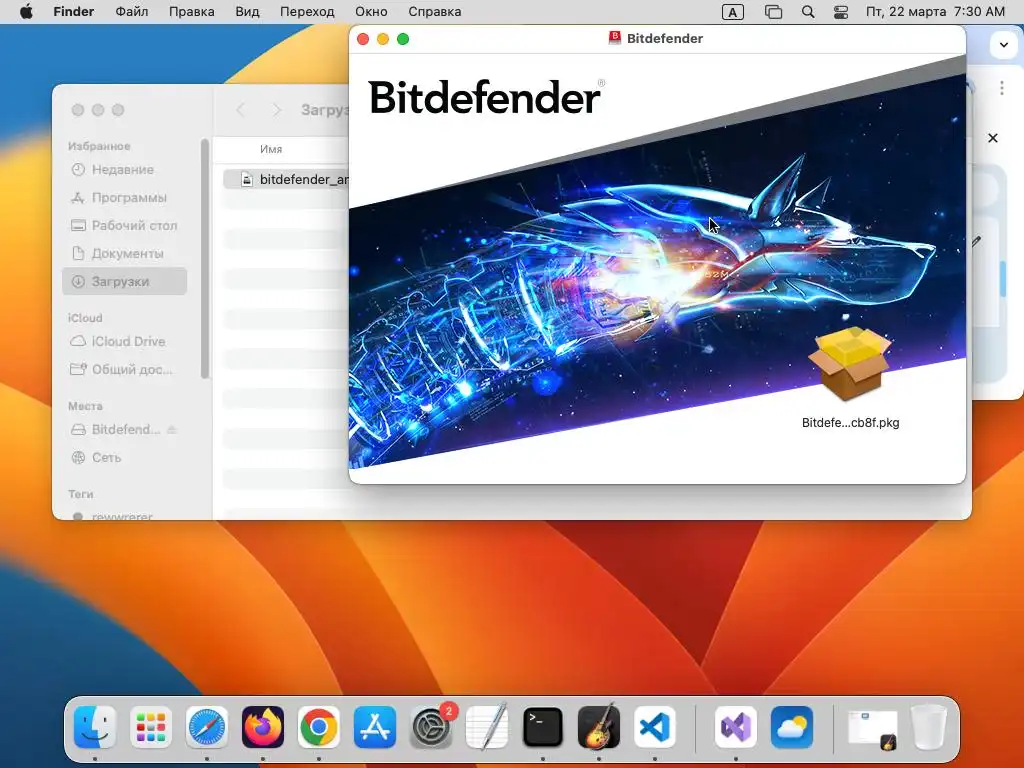Open the Вид menu

(x=248, y=12)
